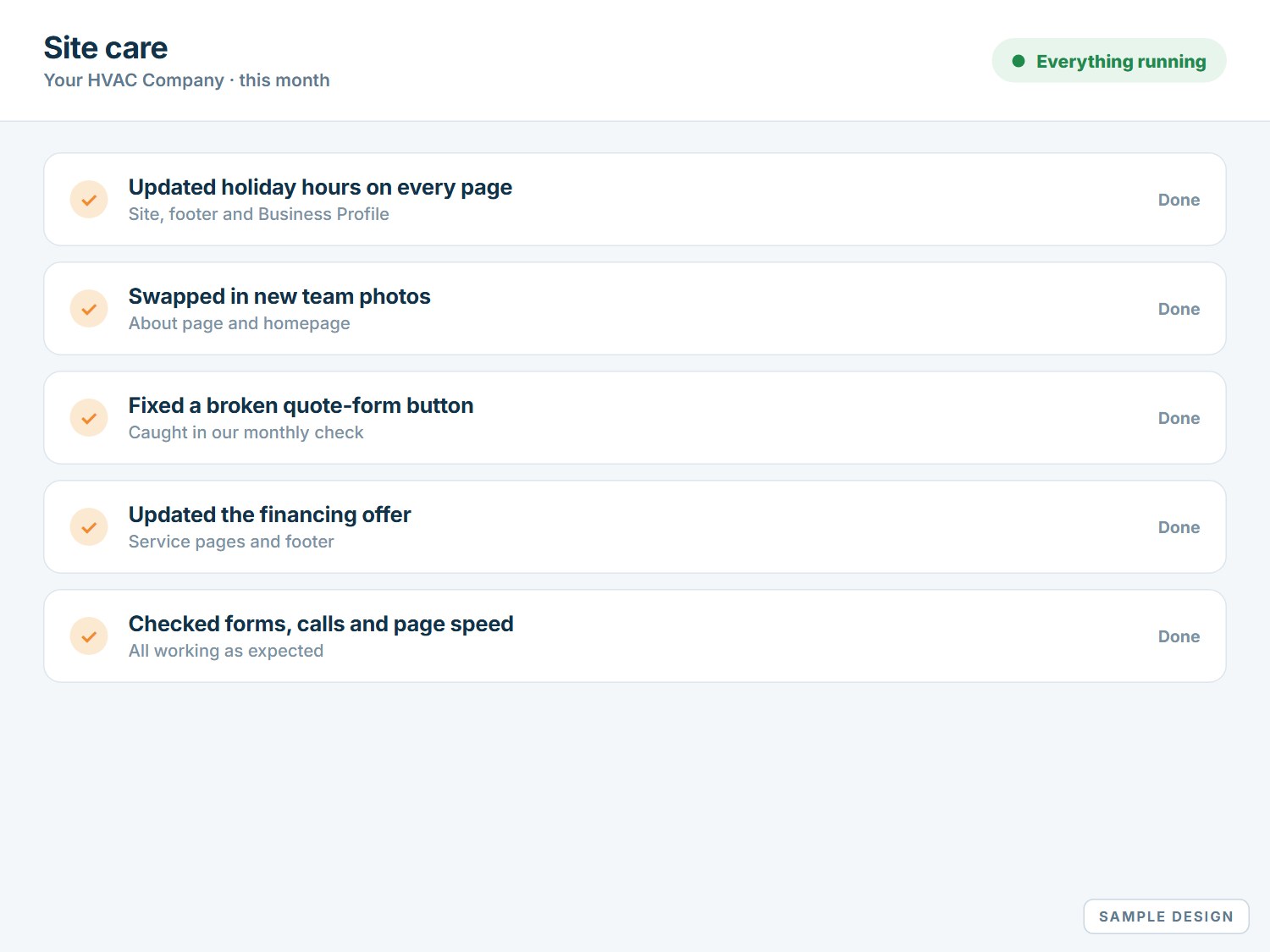Image resolution: width=1270 pixels, height=952 pixels.
Task: Click the checkmark icon beside Fixed a broken quote-form button
Action: pos(89,418)
